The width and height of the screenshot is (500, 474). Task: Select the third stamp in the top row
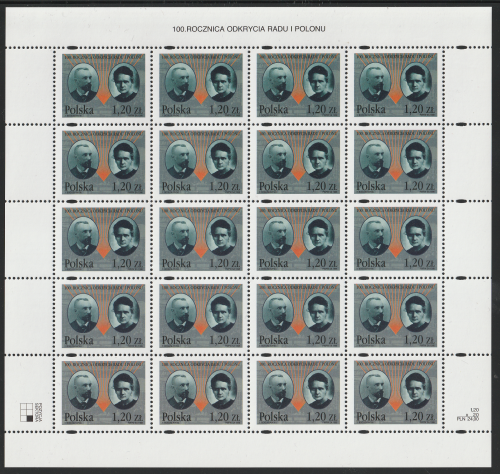298,85
